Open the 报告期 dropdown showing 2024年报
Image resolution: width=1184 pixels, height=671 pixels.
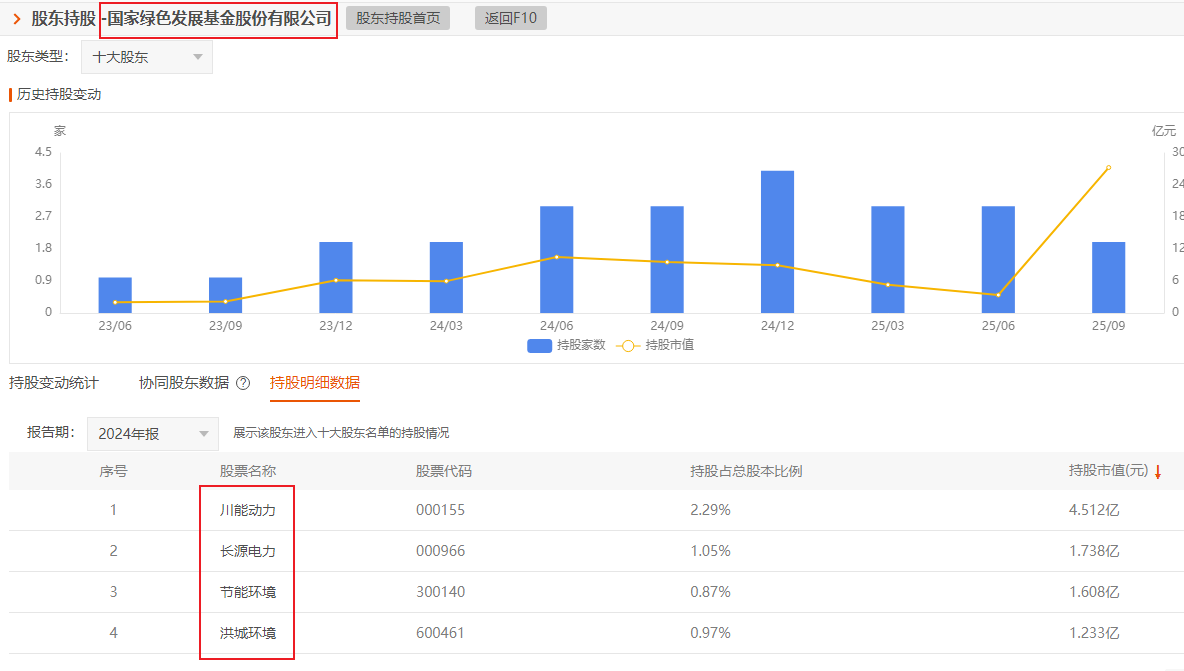153,434
